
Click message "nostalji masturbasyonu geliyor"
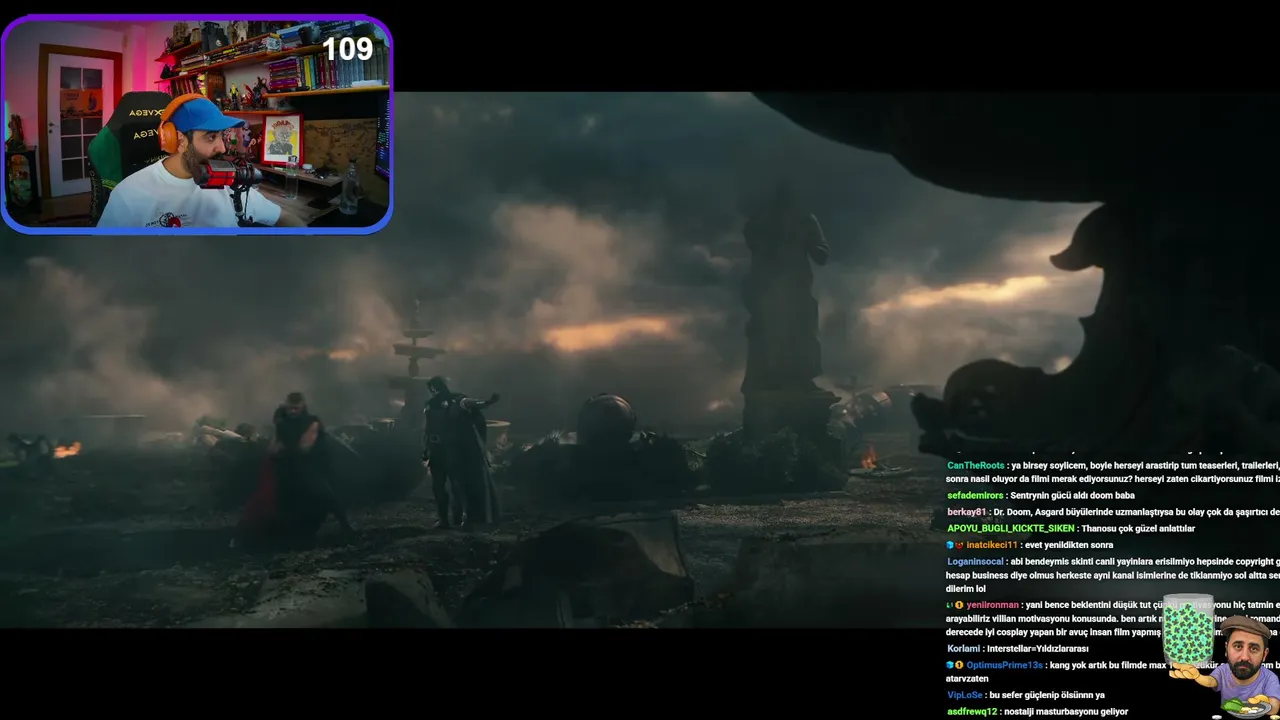(1066, 712)
